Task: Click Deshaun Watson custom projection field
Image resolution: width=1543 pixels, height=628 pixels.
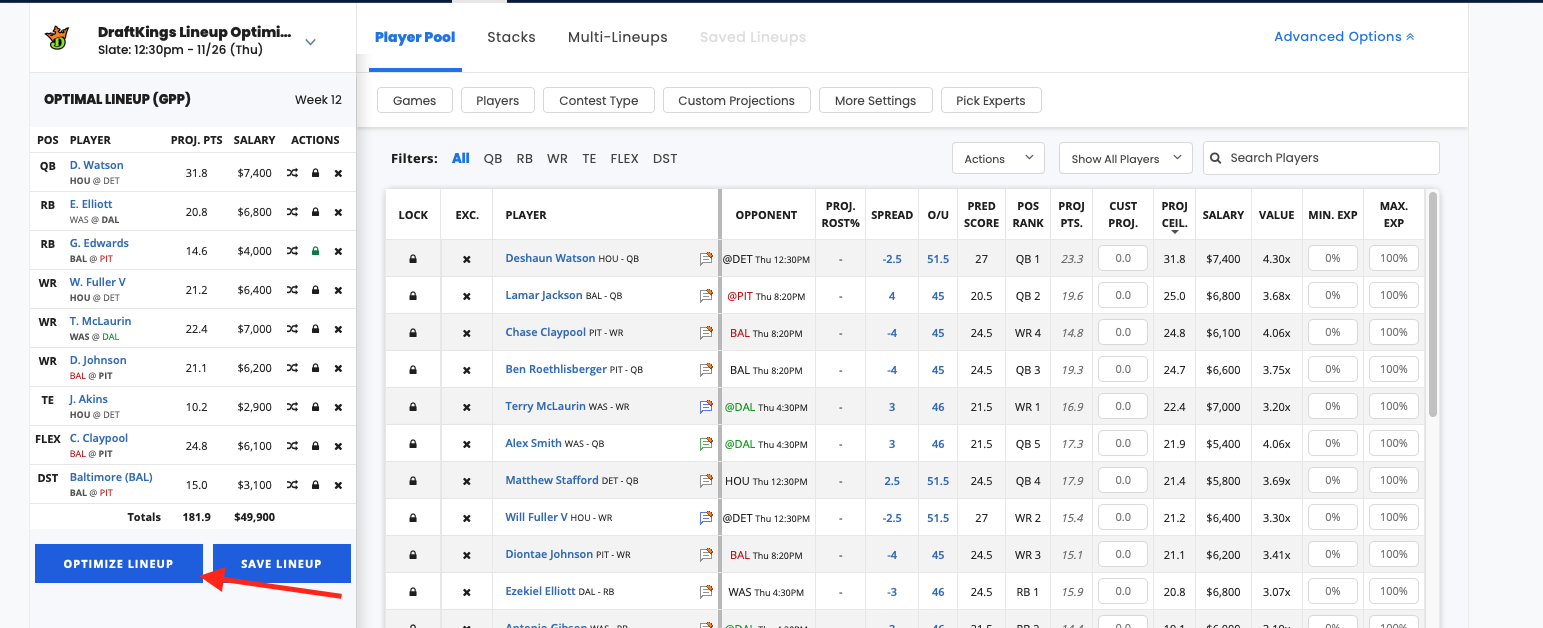Action: coord(1122,259)
